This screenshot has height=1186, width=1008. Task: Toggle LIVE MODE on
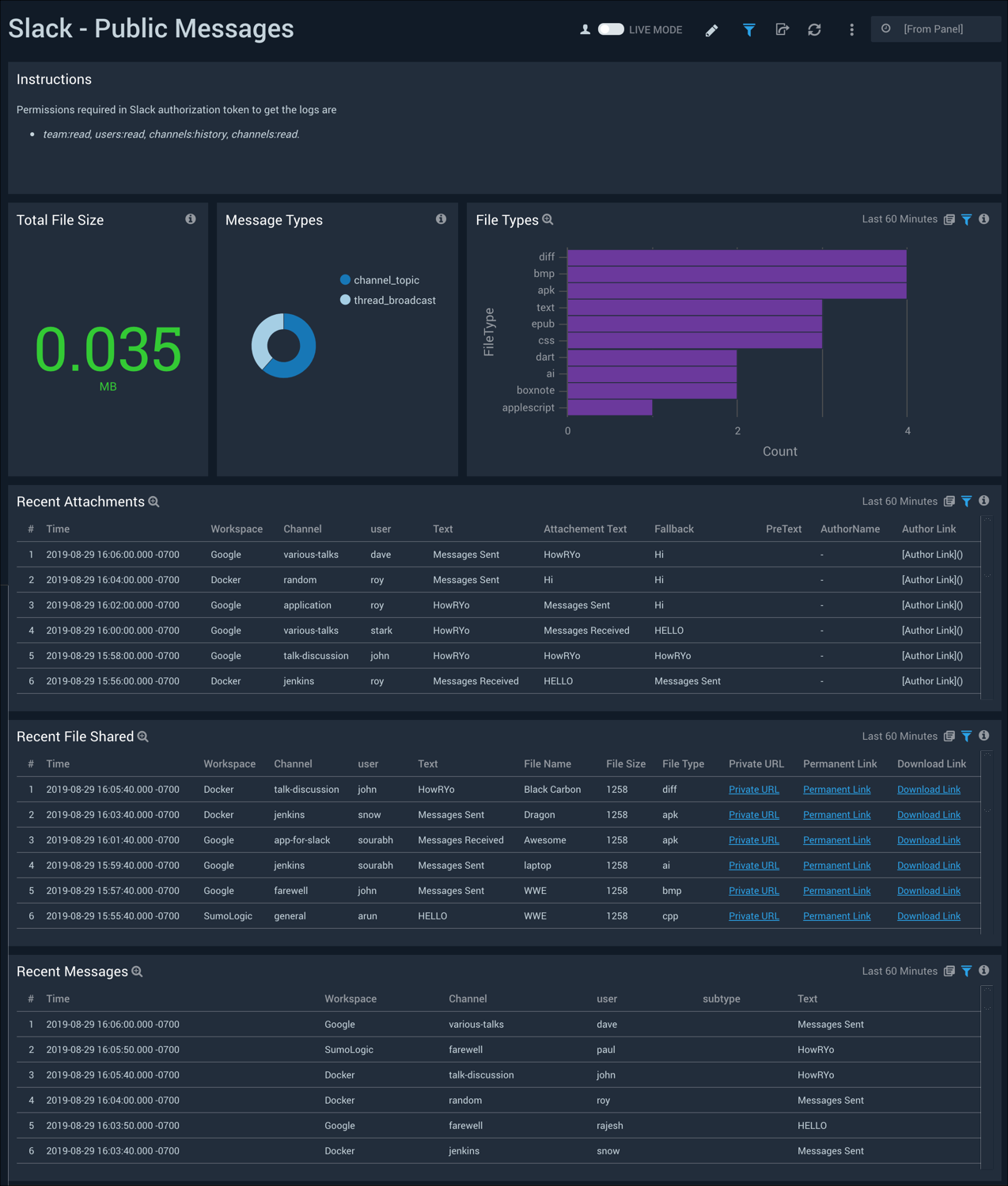click(x=611, y=28)
